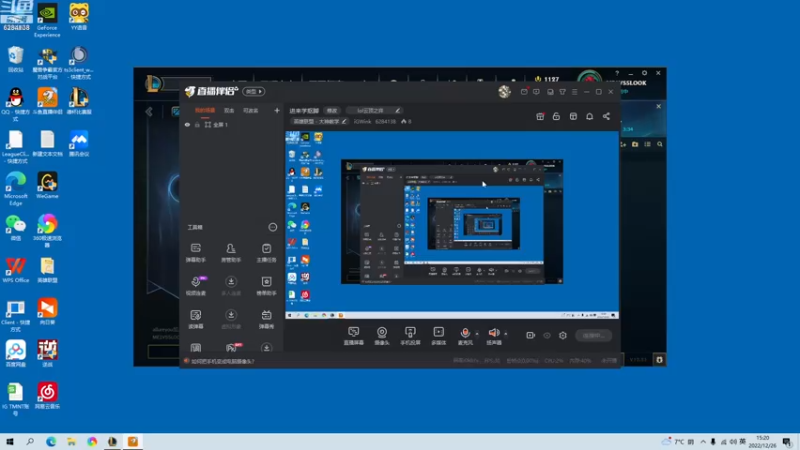The height and width of the screenshot is (450, 800).
Task: Toggle visibility of the 全屏 1 source
Action: point(187,124)
